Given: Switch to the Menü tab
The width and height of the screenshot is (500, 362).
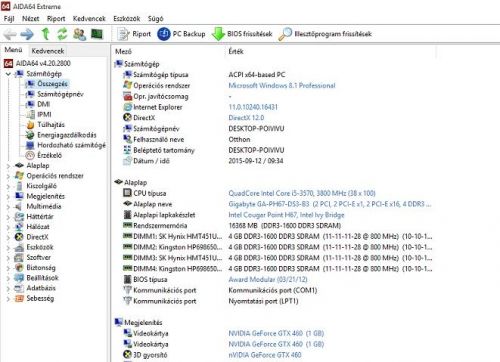Looking at the screenshot, I should [13, 50].
